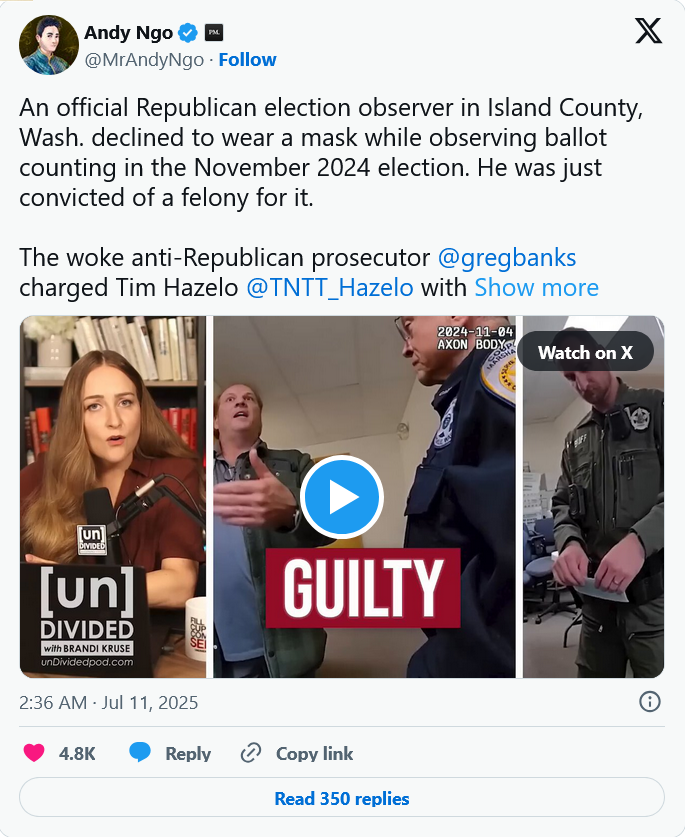Click the blue verified checkmark badge
This screenshot has height=837, width=685.
point(187,33)
